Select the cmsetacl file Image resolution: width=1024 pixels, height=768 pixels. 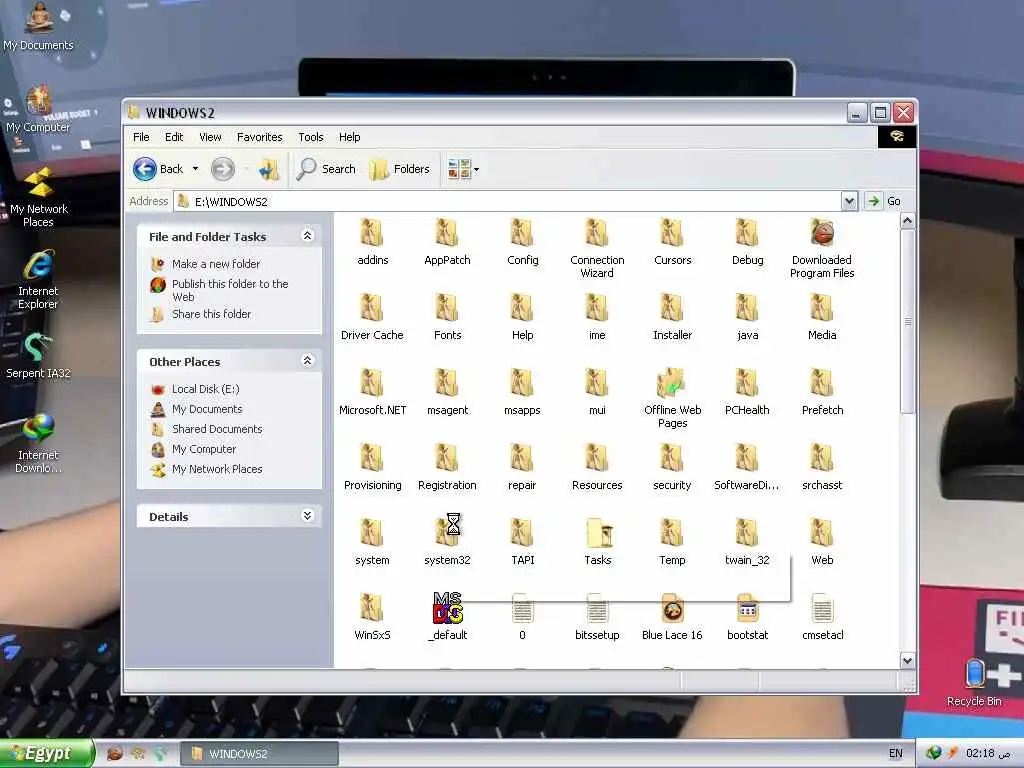click(x=822, y=617)
